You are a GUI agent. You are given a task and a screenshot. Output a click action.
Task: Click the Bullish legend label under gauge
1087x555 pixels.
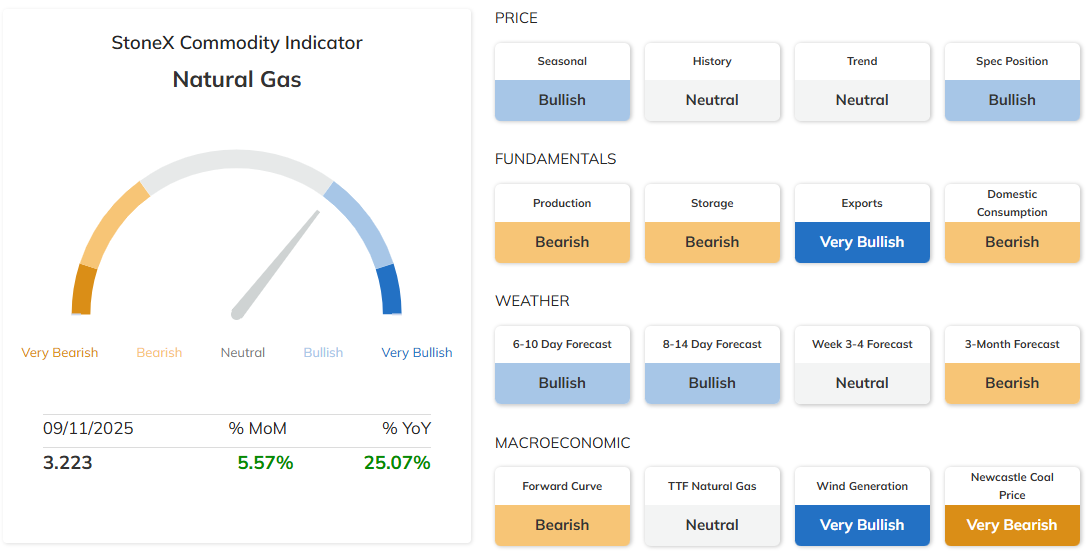(323, 353)
